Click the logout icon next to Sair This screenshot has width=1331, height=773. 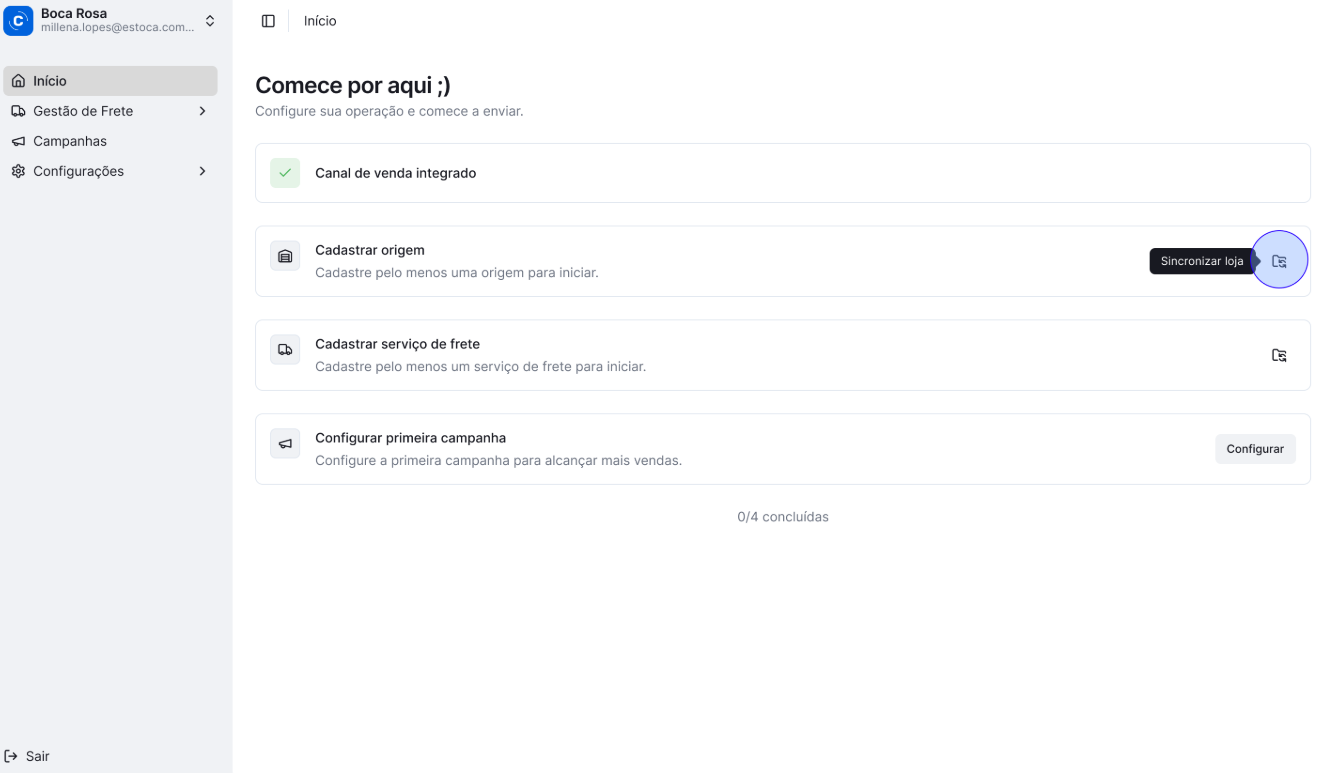[x=12, y=756]
